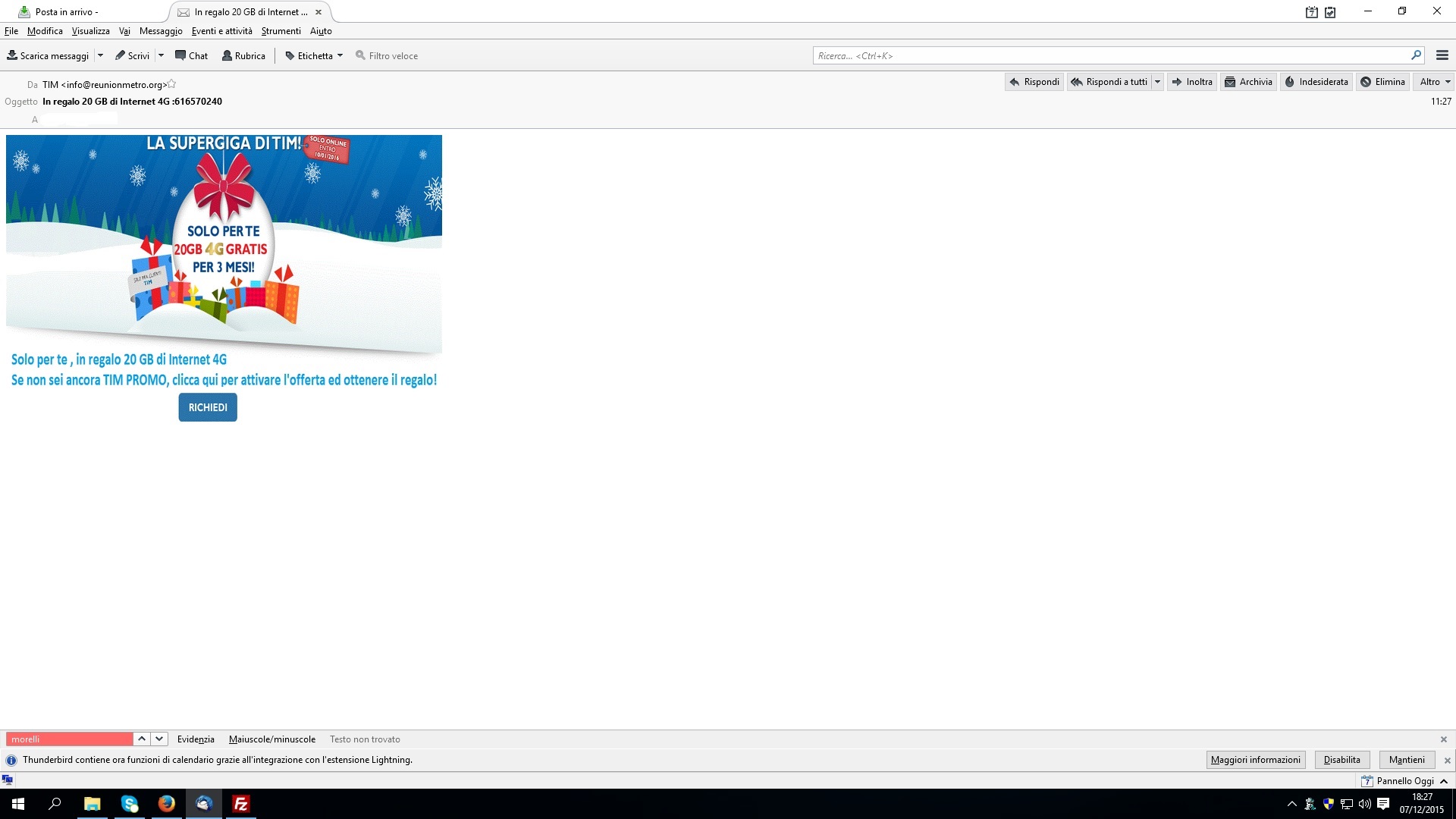Screen dimensions: 1456x819
Task: Open the File menu
Action: (x=11, y=31)
